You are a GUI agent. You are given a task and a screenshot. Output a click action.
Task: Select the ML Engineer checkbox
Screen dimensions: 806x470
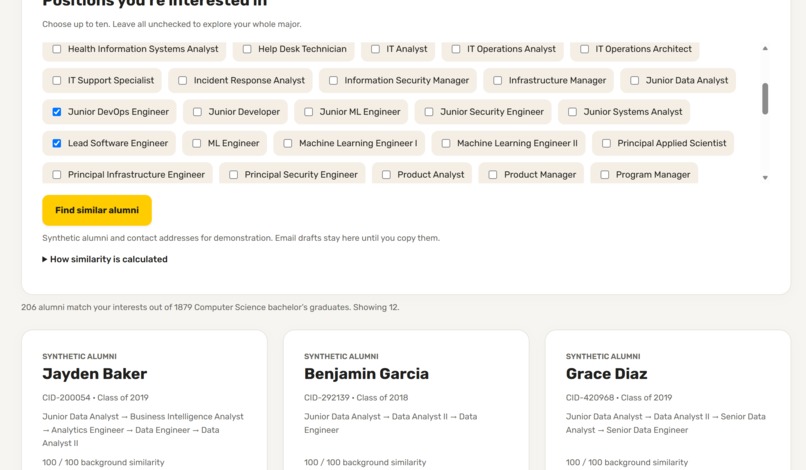click(x=196, y=143)
